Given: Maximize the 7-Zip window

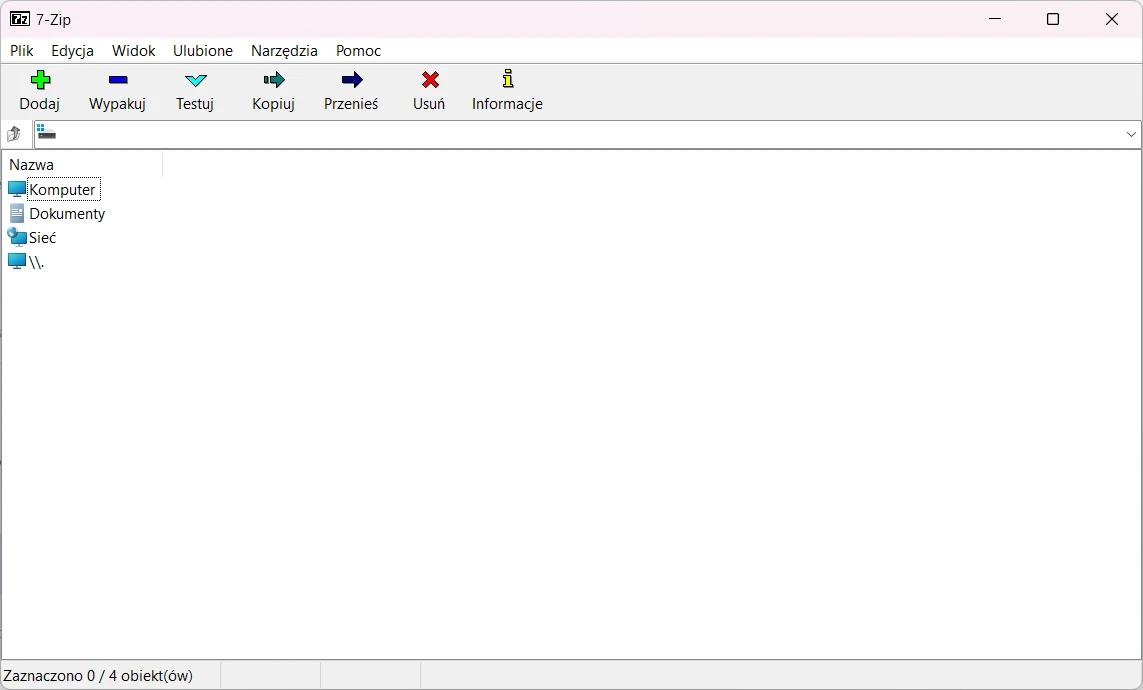Looking at the screenshot, I should click(x=1053, y=19).
